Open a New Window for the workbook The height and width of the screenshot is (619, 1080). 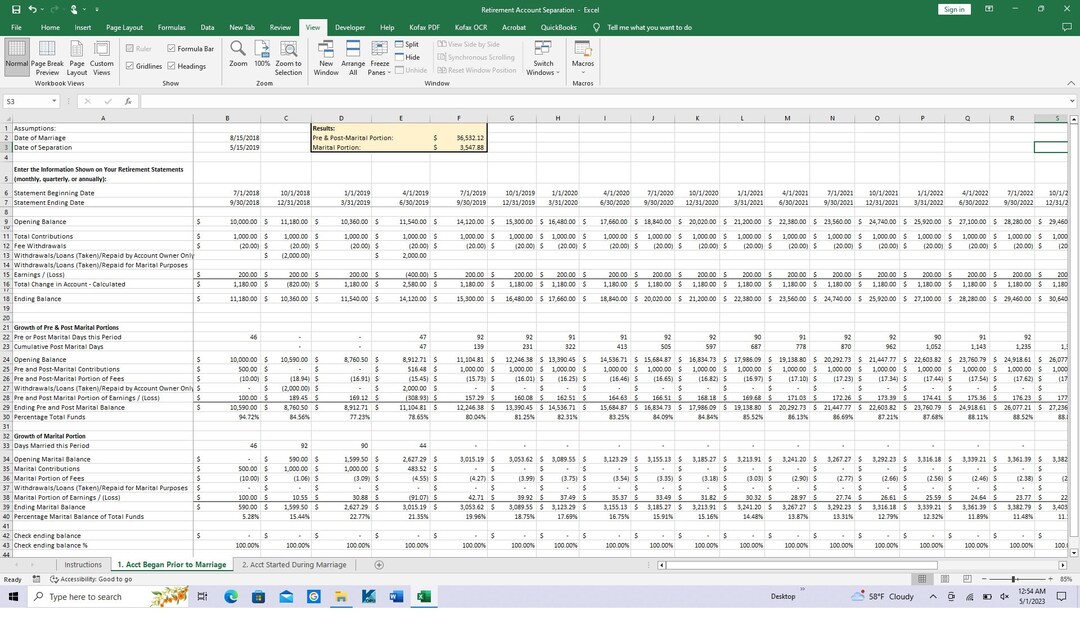click(325, 55)
